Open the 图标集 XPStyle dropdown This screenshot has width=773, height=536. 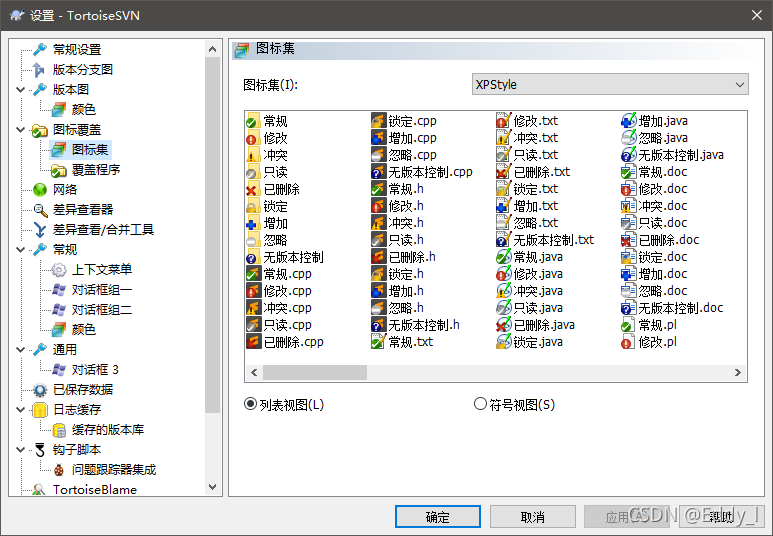(x=610, y=84)
